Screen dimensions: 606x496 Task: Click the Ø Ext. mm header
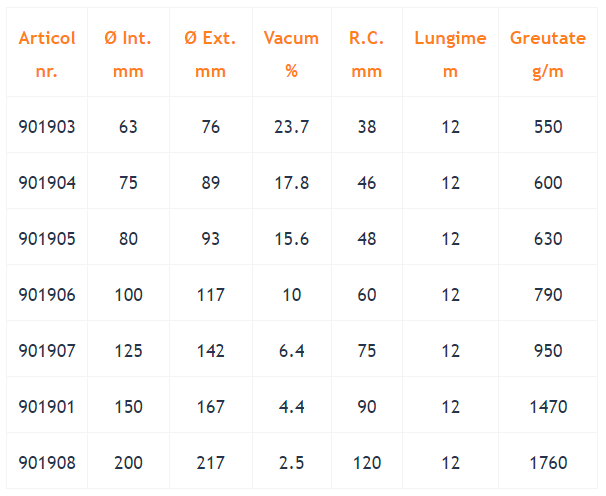pos(210,54)
